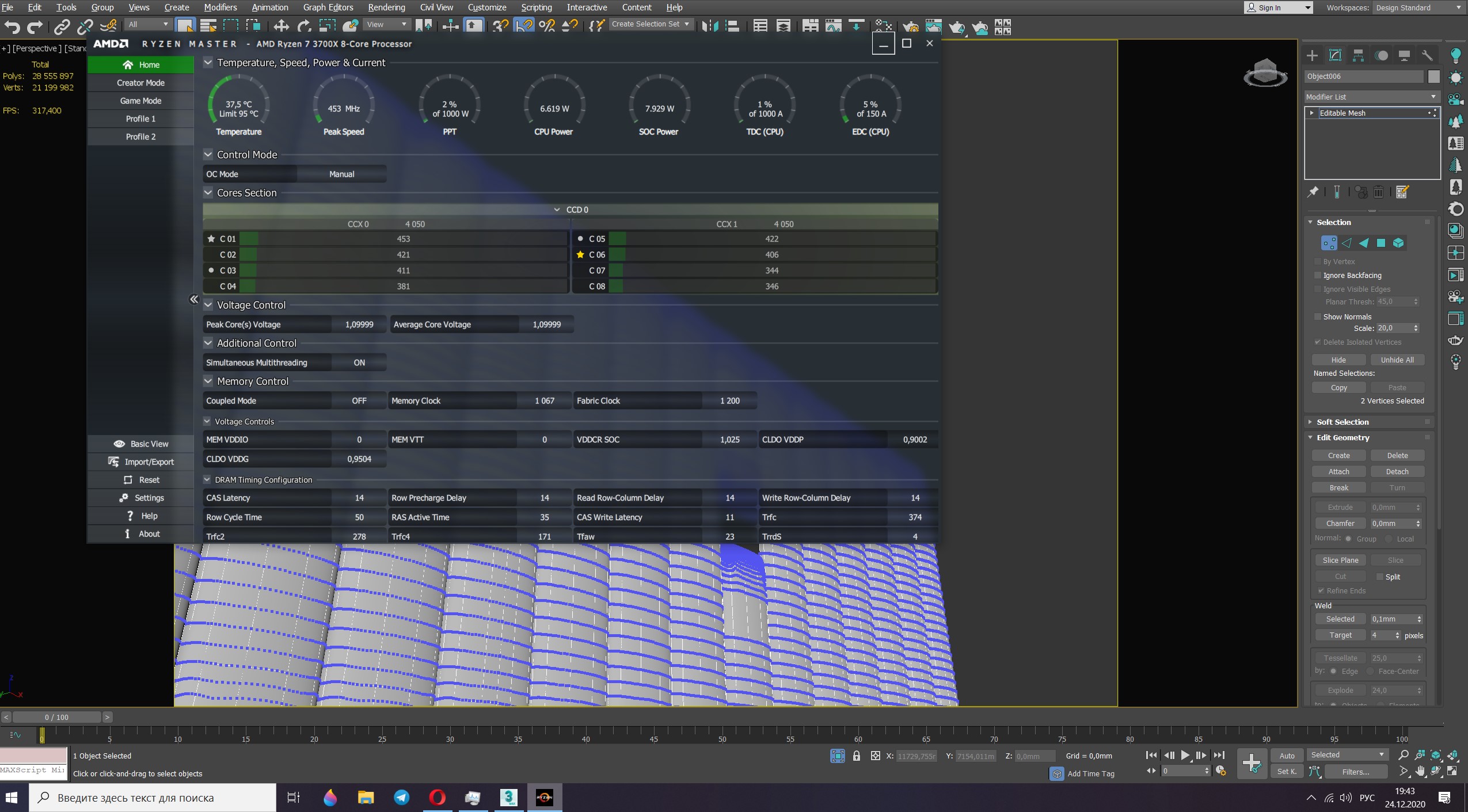Collapse DRAM Timing Configuration section
Viewport: 1468px width, 812px height.
207,479
